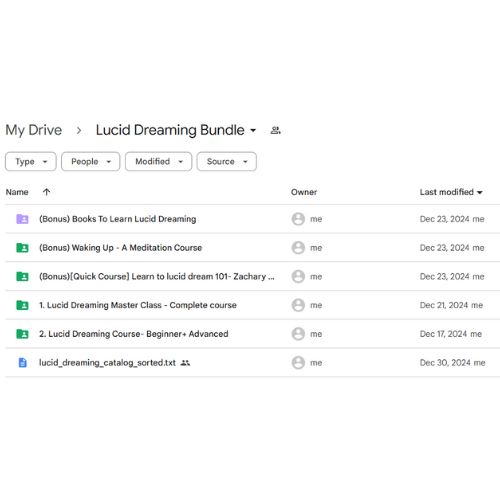Screen dimensions: 500x500
Task: Click the green folder icon for Quick Course Learn to lucid dream 101
Action: [22, 276]
